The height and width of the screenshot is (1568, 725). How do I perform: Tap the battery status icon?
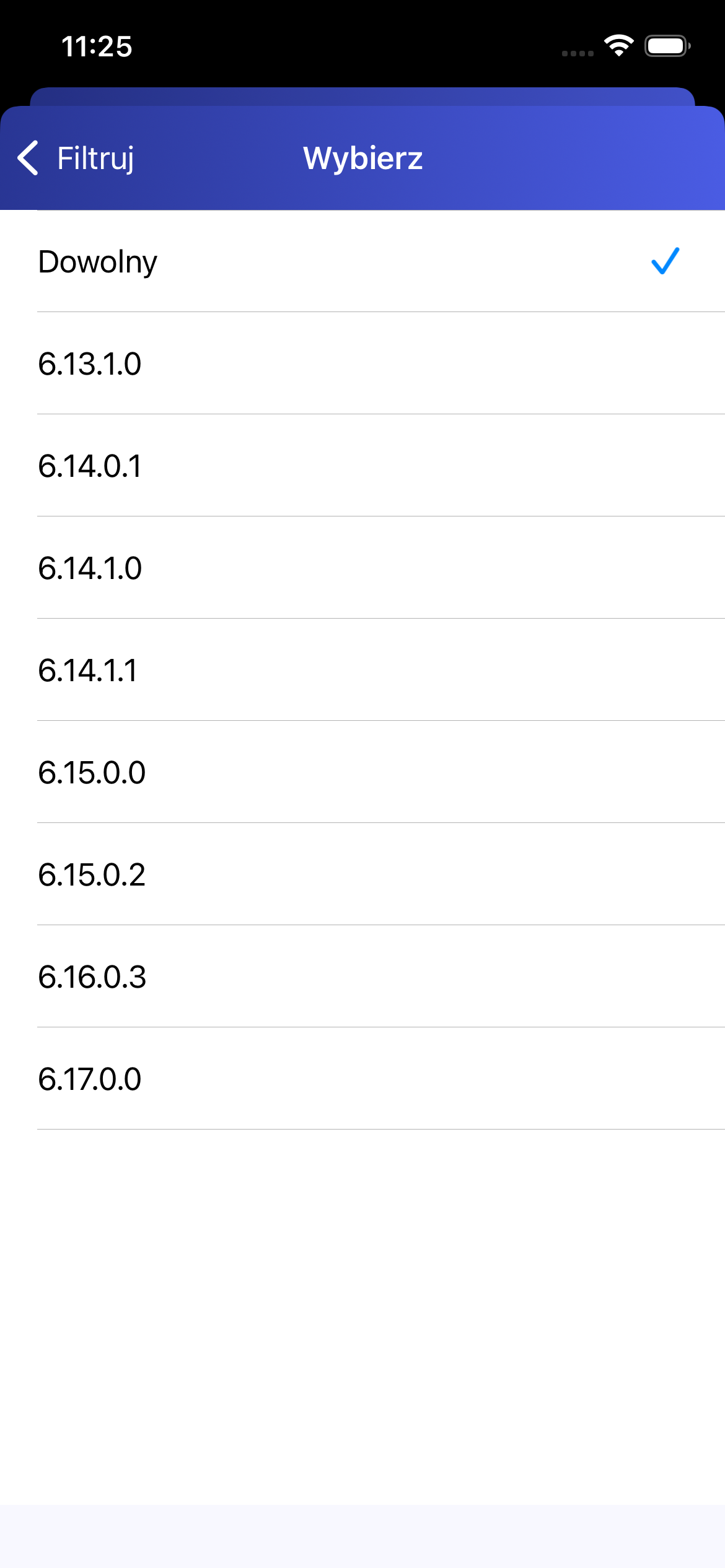[x=667, y=46]
